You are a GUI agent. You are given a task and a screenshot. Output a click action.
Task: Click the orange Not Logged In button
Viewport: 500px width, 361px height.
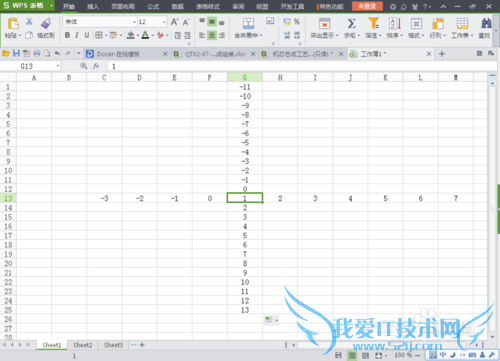(x=367, y=6)
